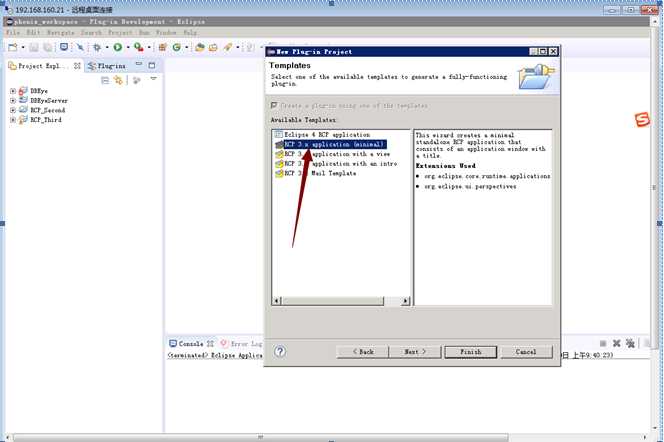Click Remove All Terminated Launches icon

click(630, 343)
